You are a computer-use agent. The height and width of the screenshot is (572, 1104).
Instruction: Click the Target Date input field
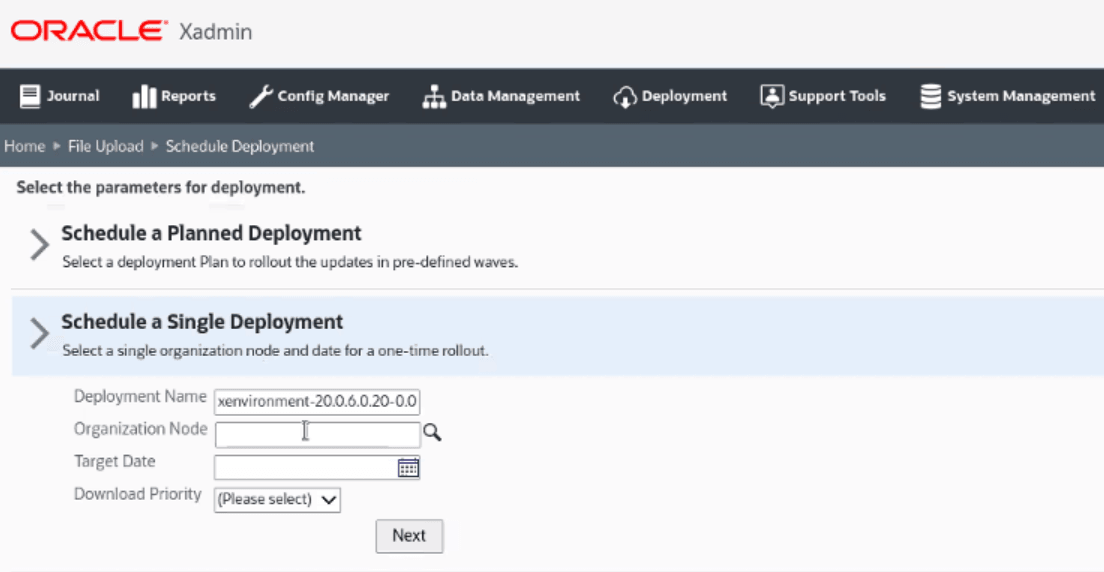point(318,468)
